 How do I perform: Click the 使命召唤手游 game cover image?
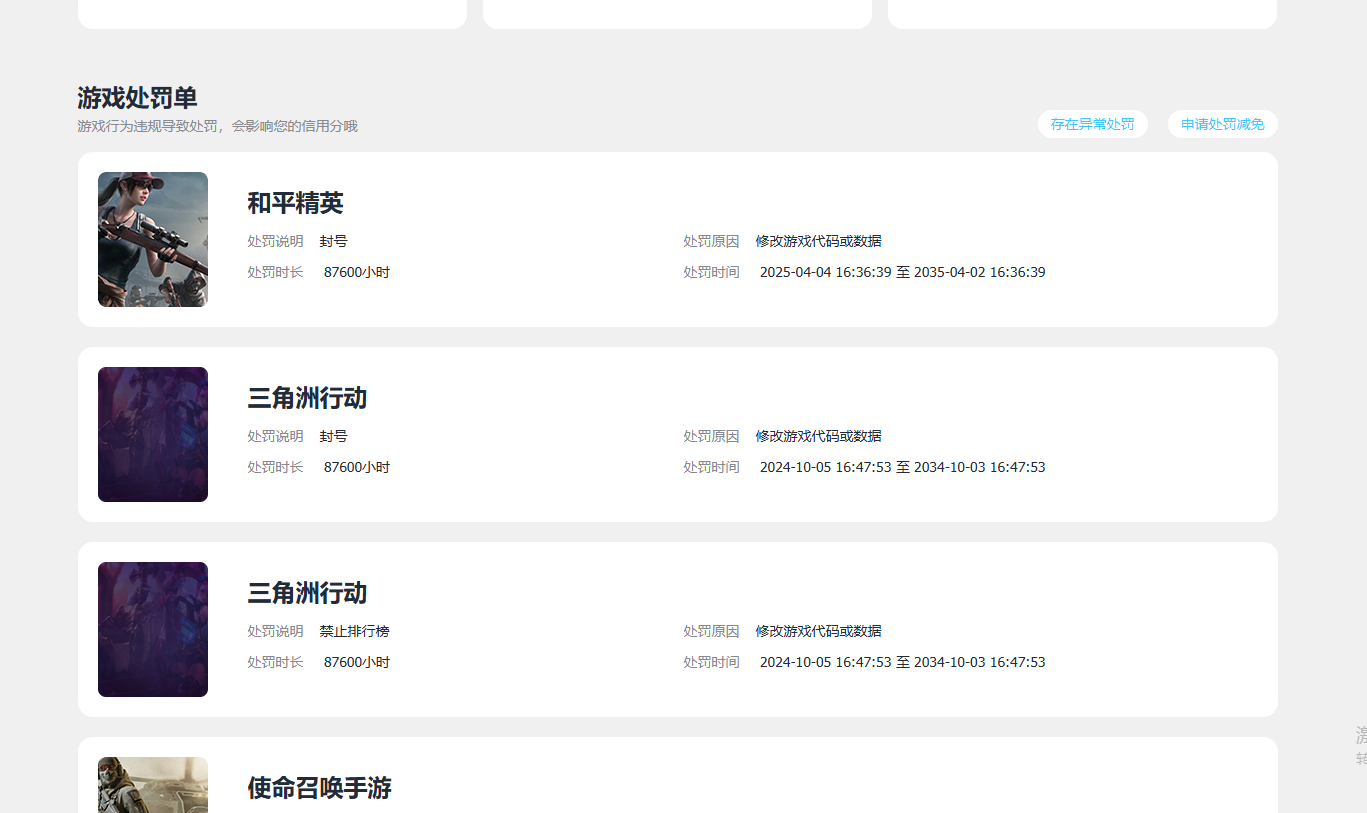click(x=153, y=785)
